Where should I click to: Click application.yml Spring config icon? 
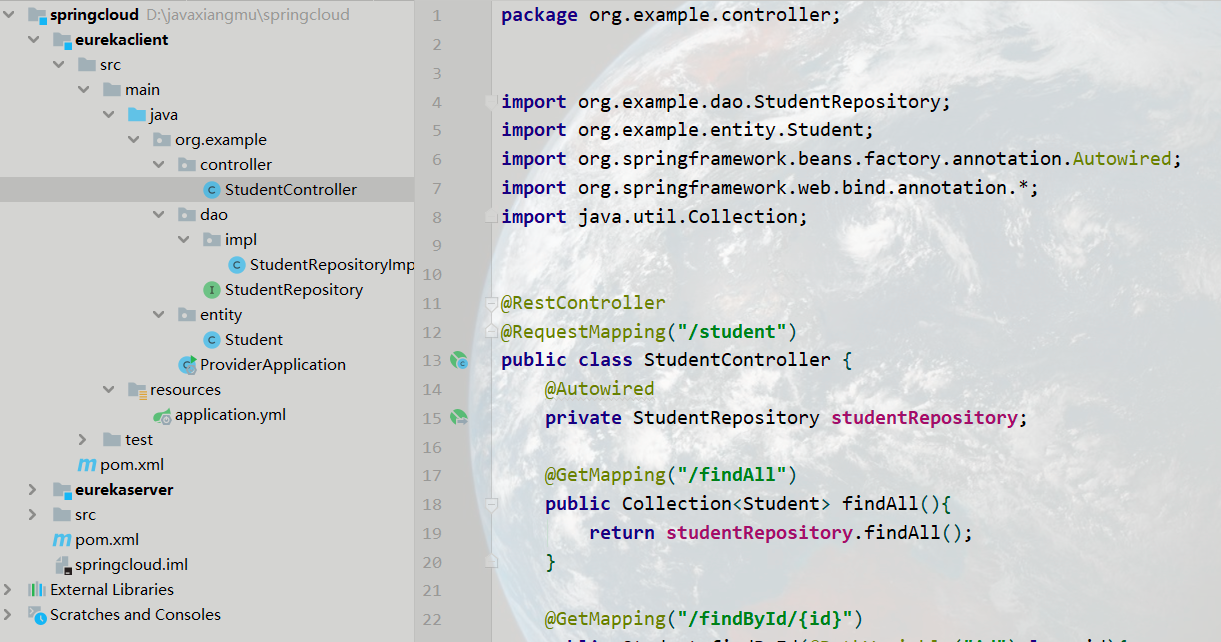click(162, 415)
